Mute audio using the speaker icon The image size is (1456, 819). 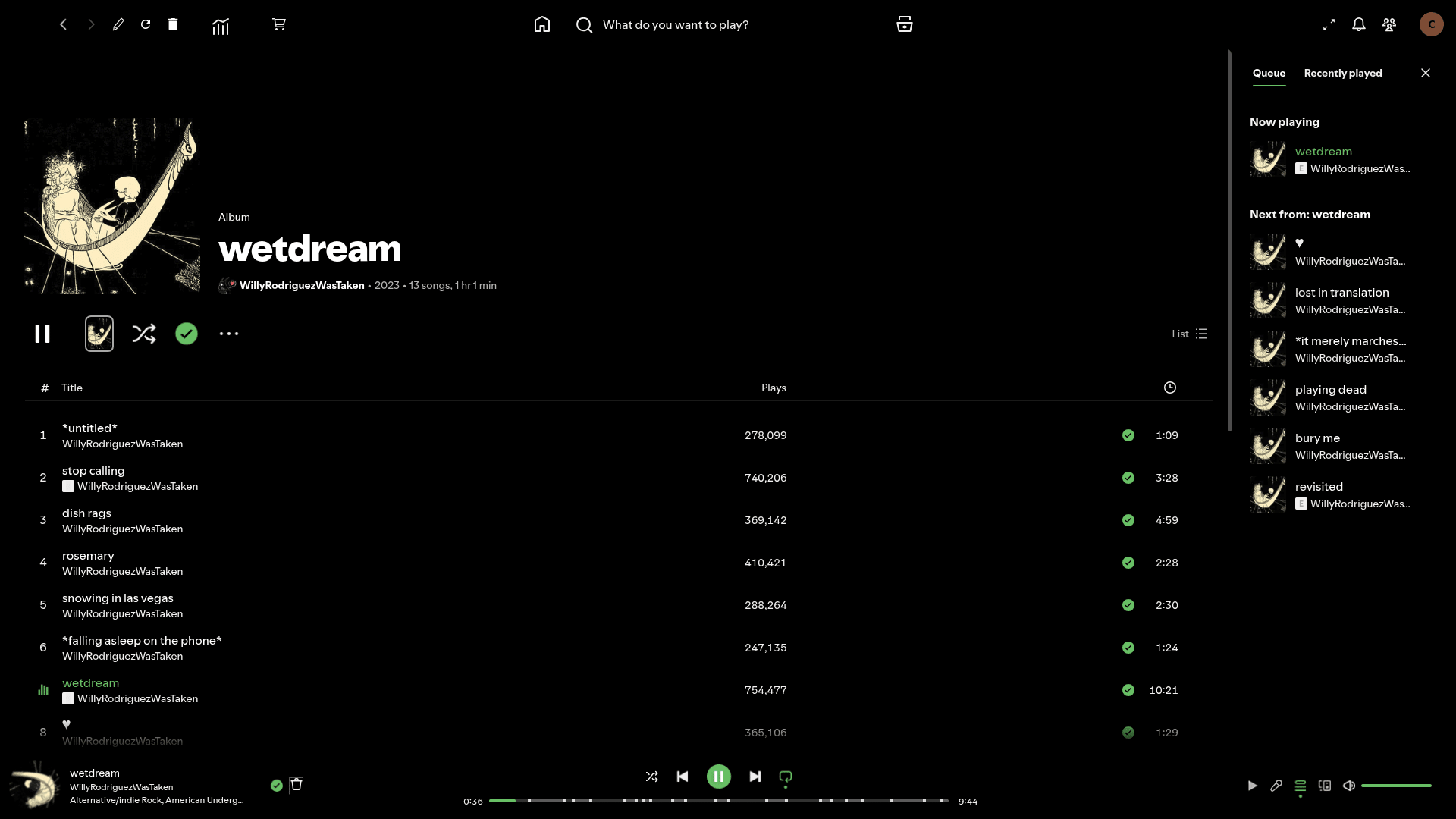pos(1349,786)
